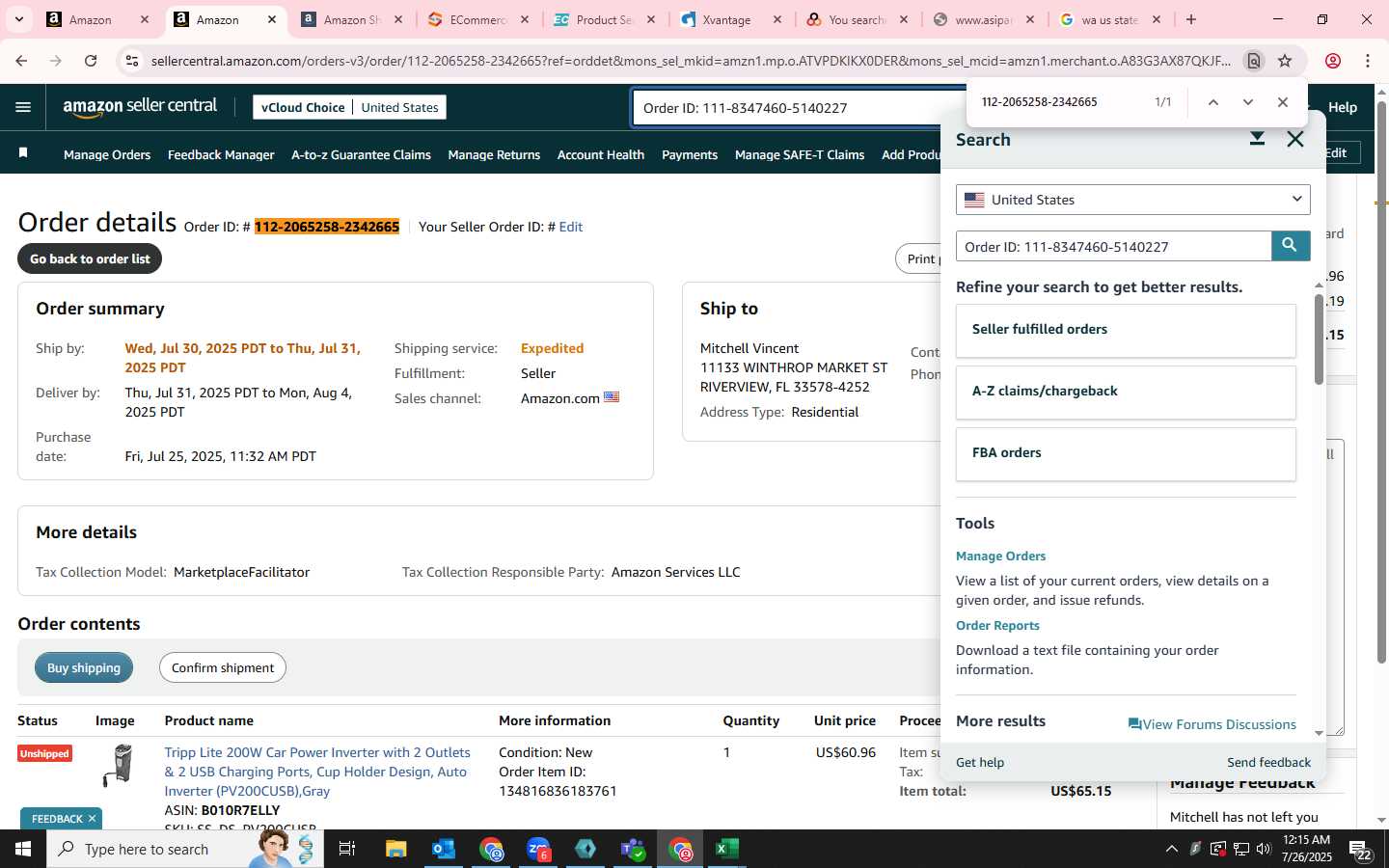
Task: Minimize the Search help panel
Action: (x=1257, y=139)
